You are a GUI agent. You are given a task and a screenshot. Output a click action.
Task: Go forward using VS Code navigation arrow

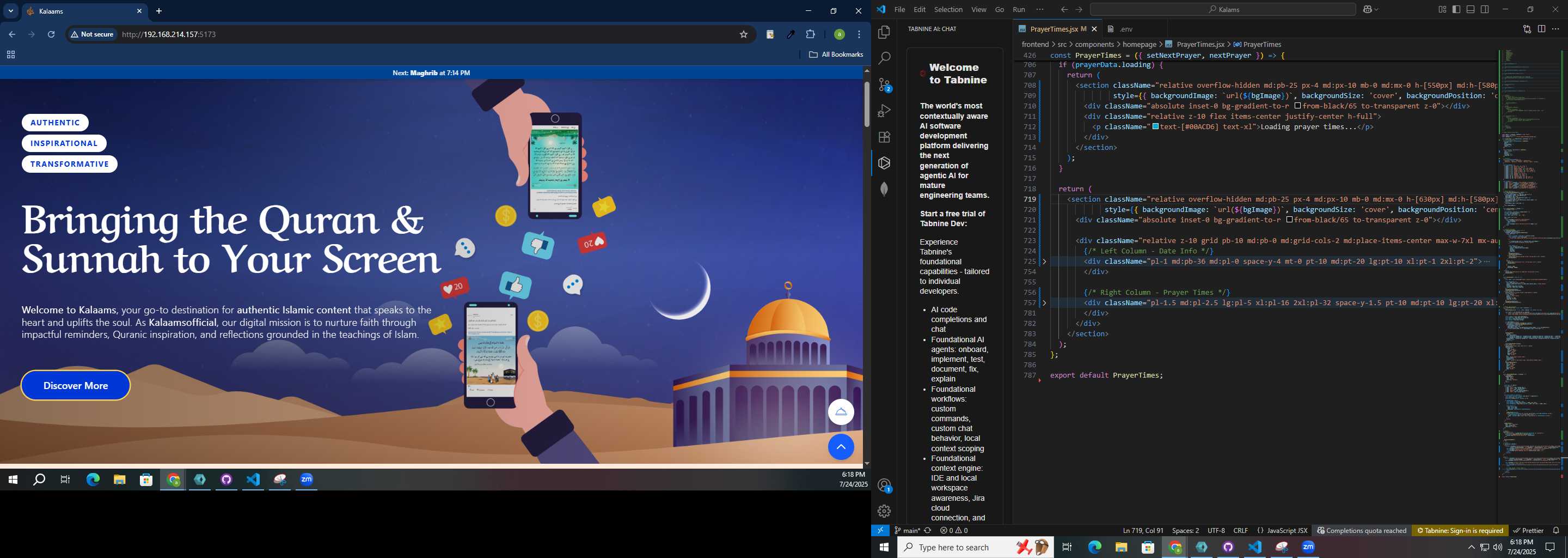tap(1079, 9)
